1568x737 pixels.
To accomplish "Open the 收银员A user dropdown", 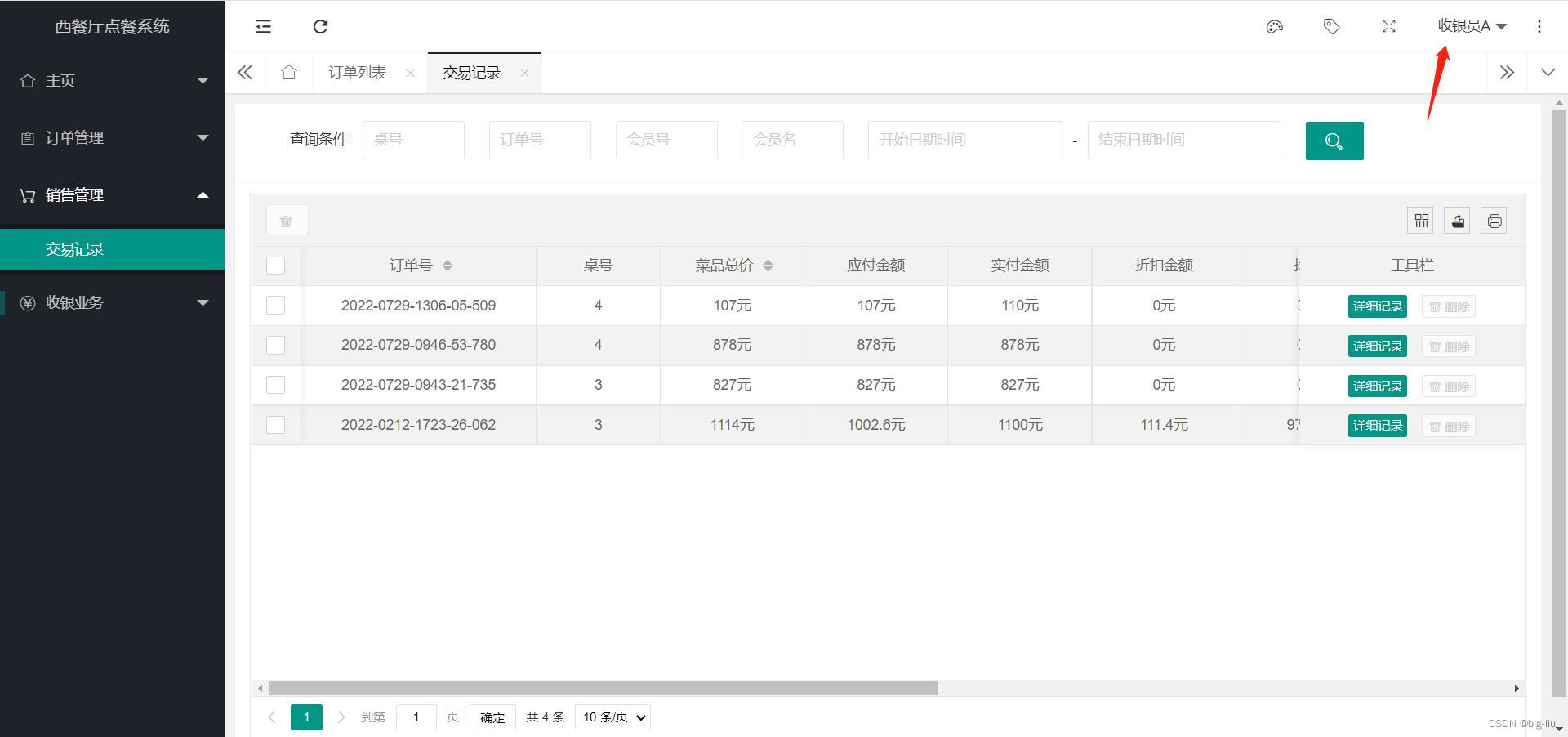I will (1472, 26).
